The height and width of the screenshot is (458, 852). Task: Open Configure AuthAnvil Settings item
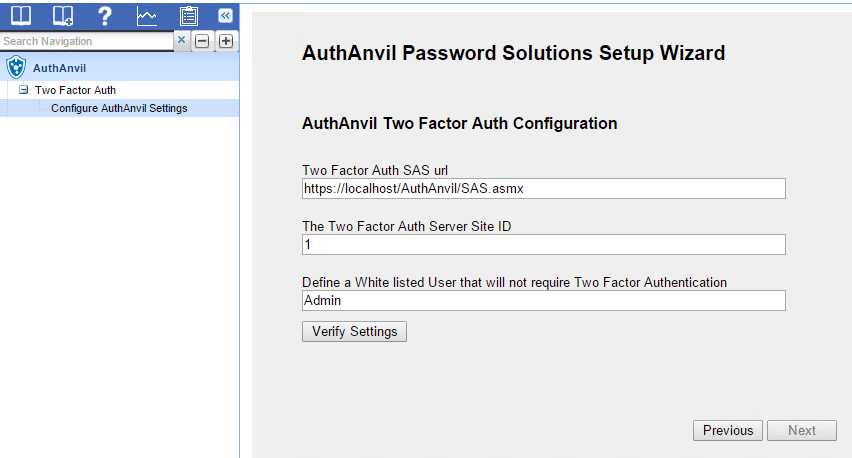click(x=119, y=108)
